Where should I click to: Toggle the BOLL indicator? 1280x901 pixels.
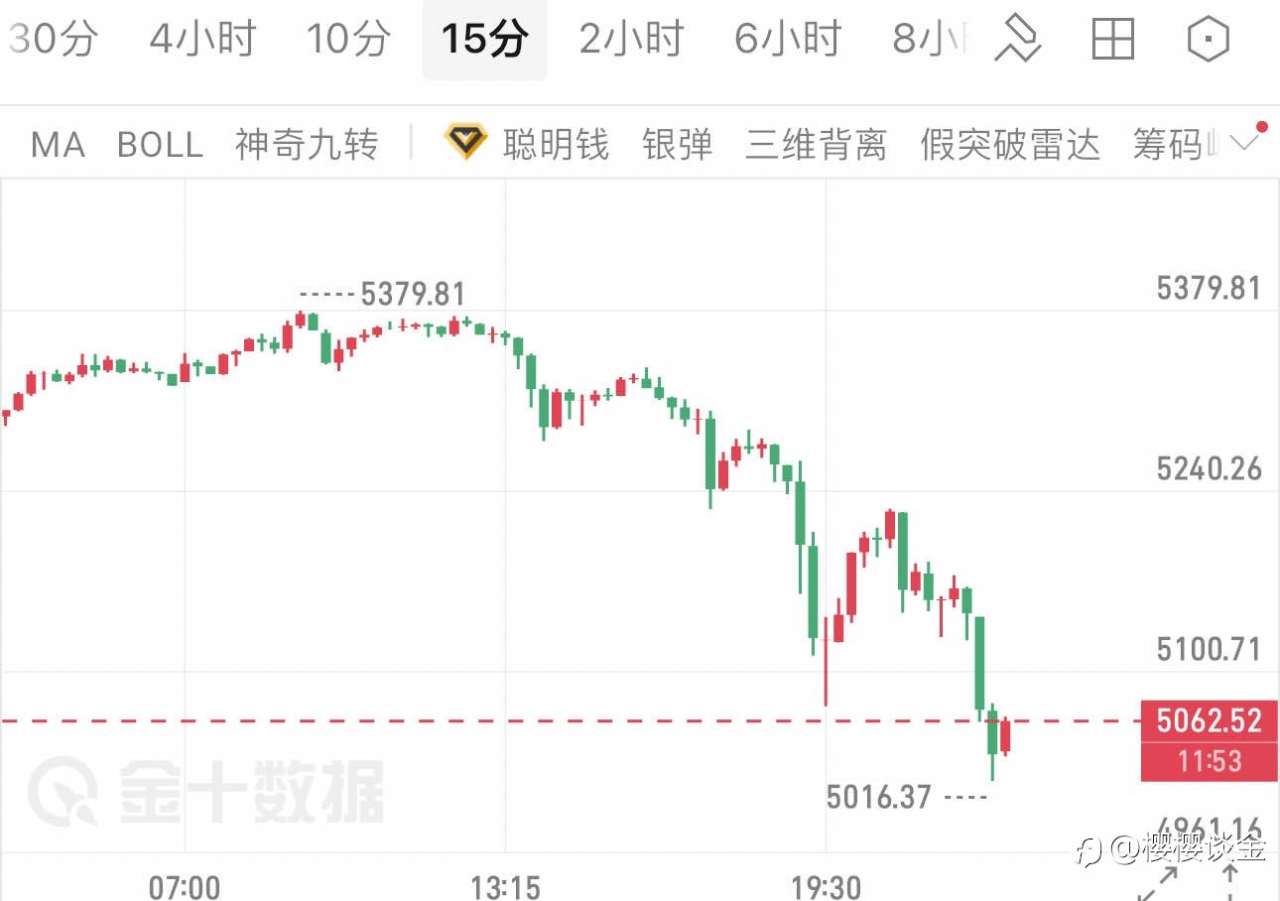160,145
